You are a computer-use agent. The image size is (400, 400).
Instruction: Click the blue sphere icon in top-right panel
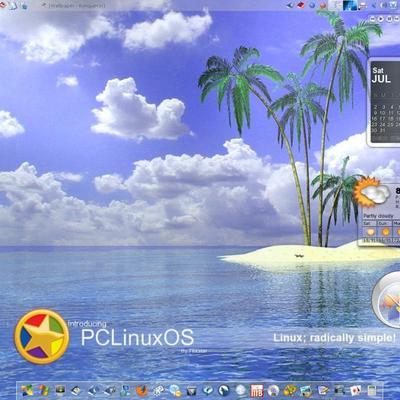pyautogui.click(x=312, y=5)
